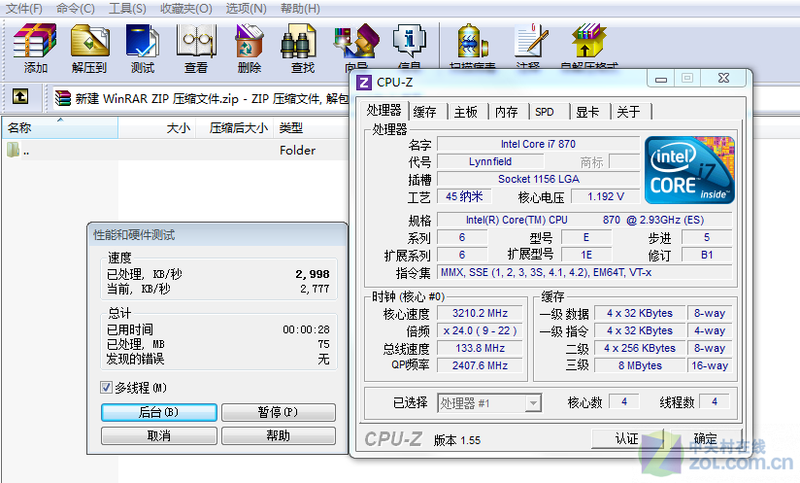
Task: Click the 后台(B) background button
Action: [159, 412]
